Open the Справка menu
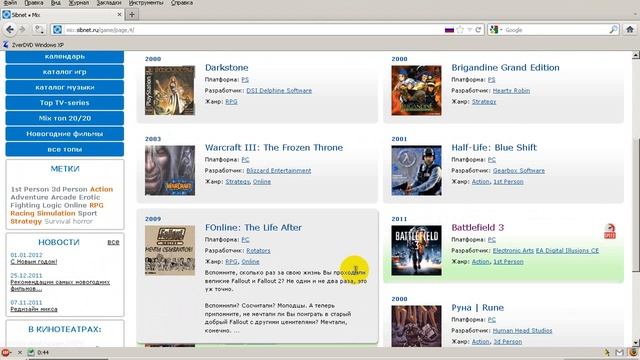Screen dimensions: 640x360 [182, 3]
